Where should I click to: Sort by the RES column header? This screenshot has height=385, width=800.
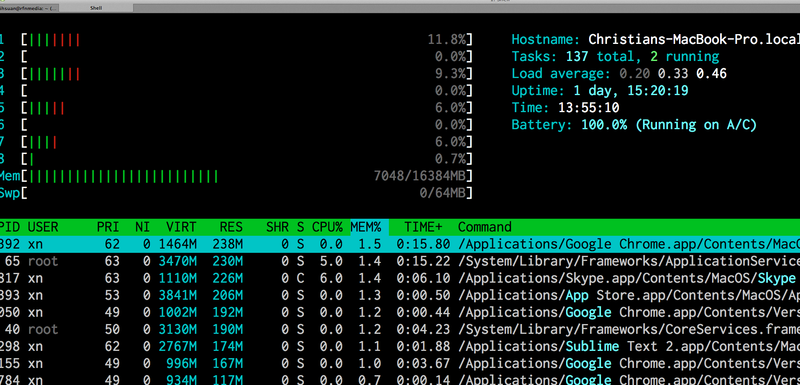click(x=231, y=227)
